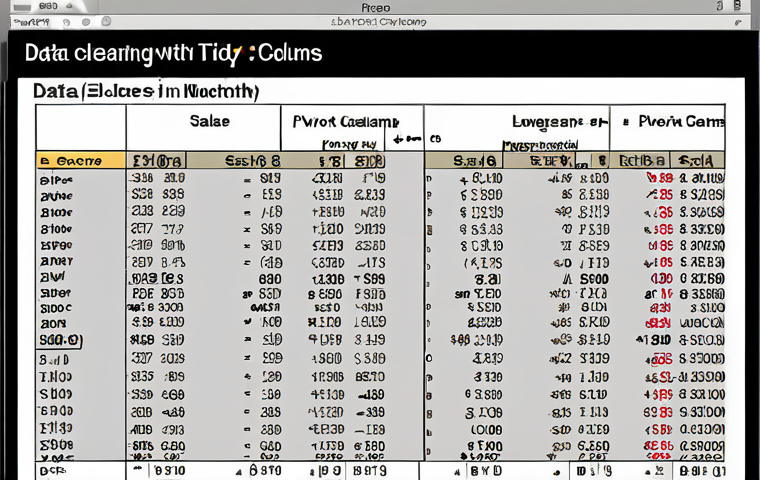Select the 'Data (Elolaes im Wacrthly)' heading

pos(146,91)
